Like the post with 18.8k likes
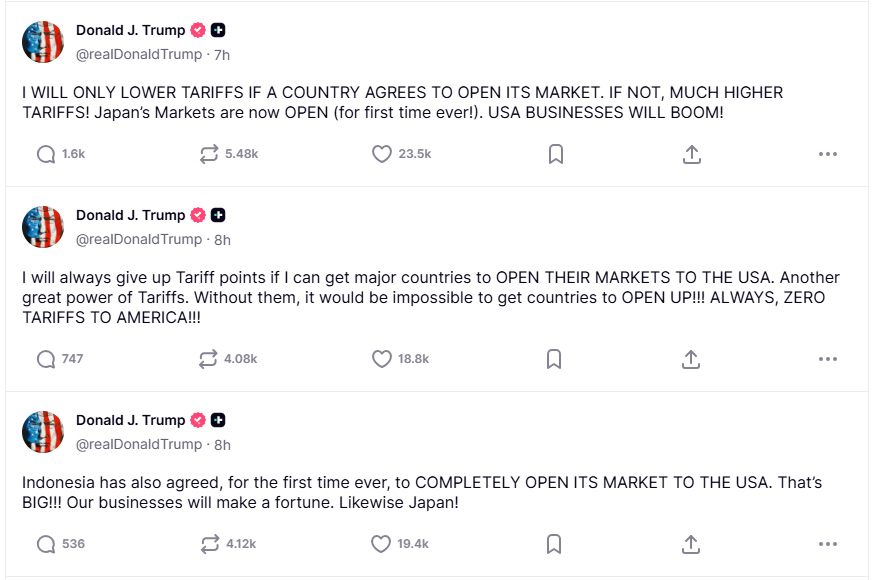873x580 pixels. click(380, 359)
